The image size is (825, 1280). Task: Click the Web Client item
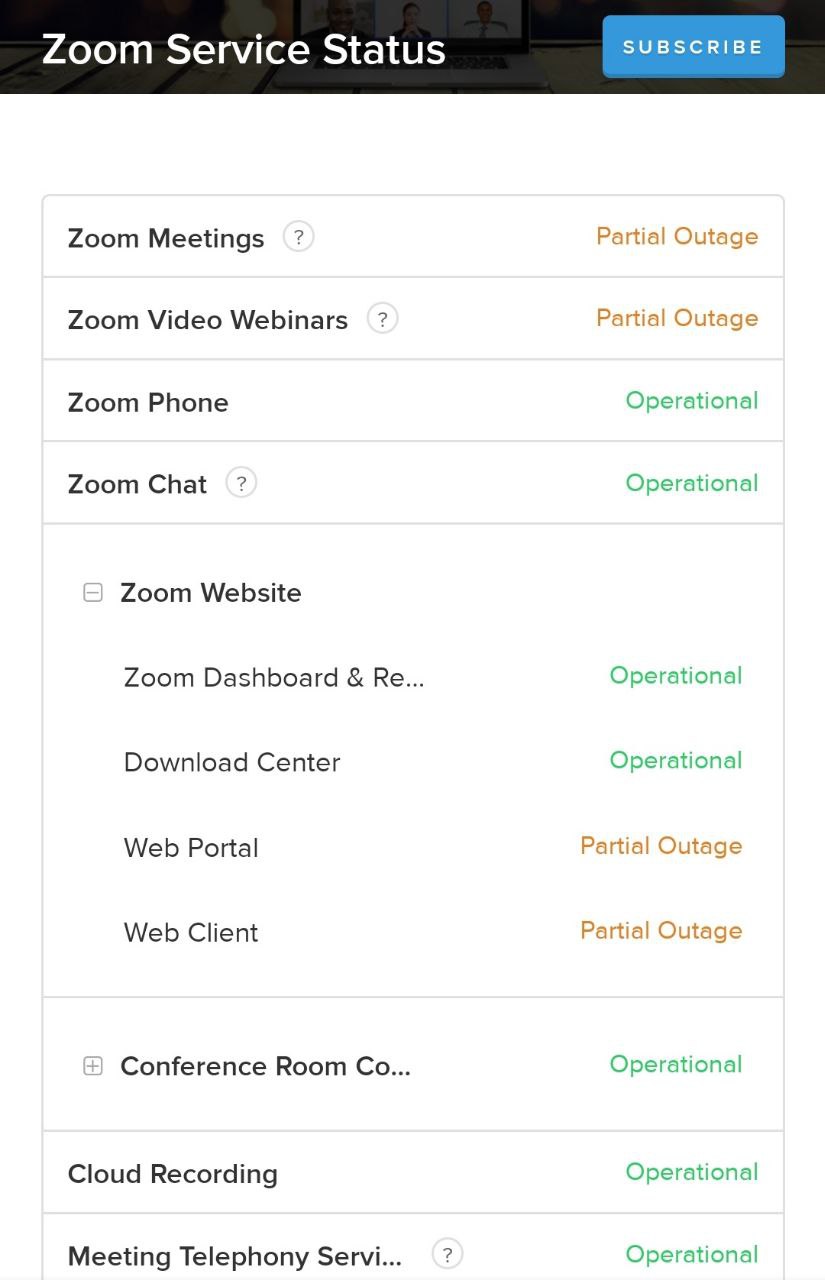click(x=191, y=933)
